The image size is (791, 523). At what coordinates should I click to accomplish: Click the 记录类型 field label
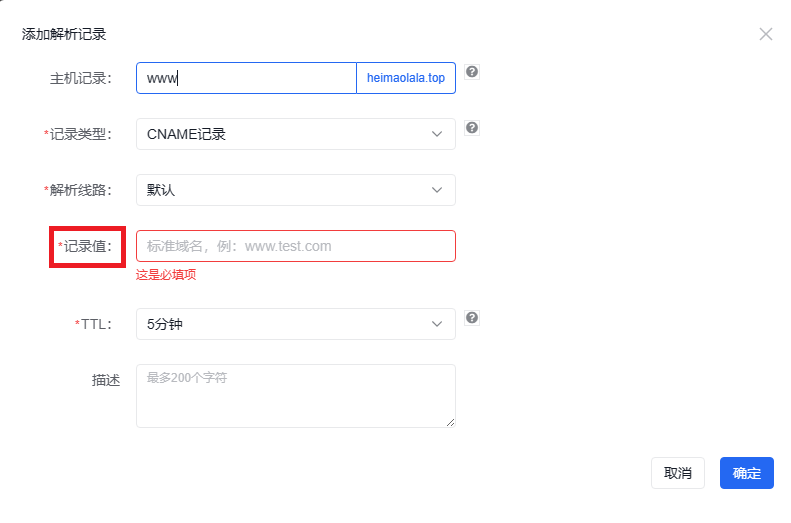pos(81,134)
